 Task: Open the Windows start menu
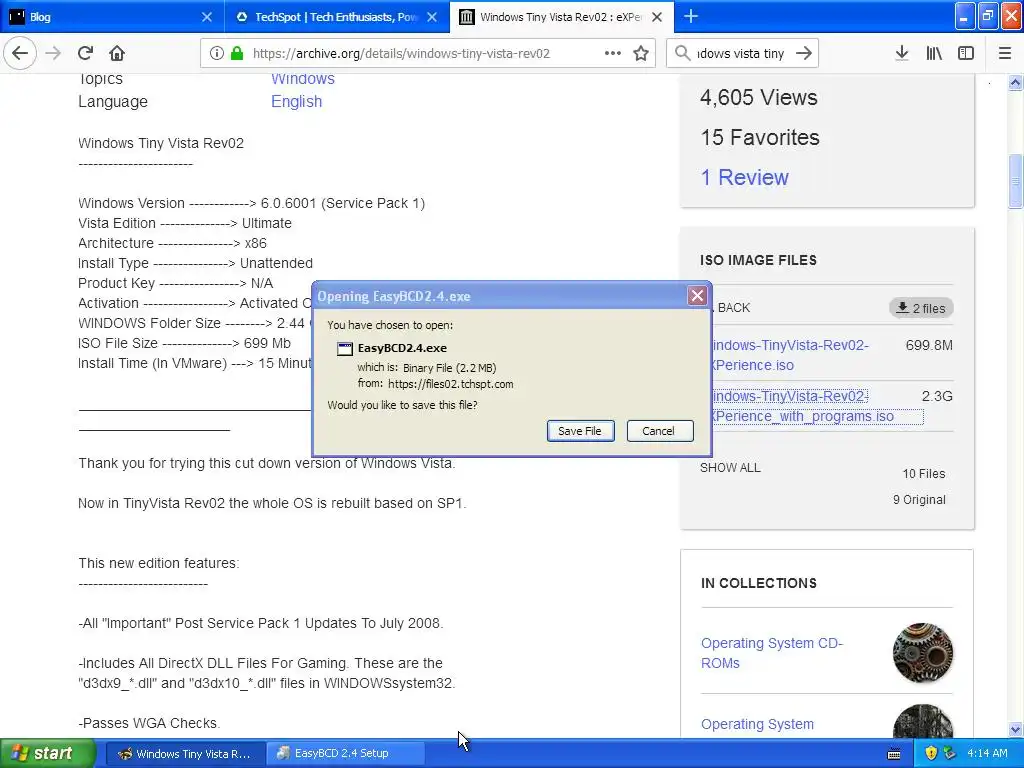click(x=47, y=754)
